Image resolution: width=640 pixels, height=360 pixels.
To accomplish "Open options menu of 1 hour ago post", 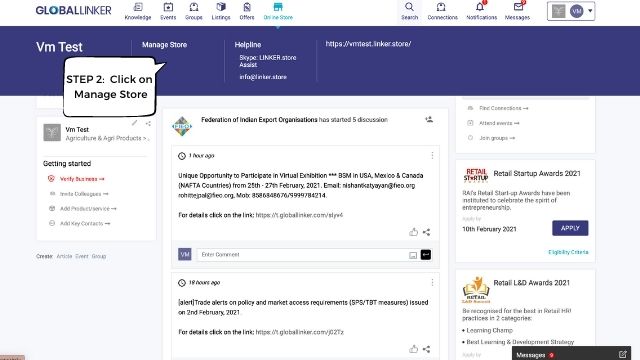I will 432,156.
